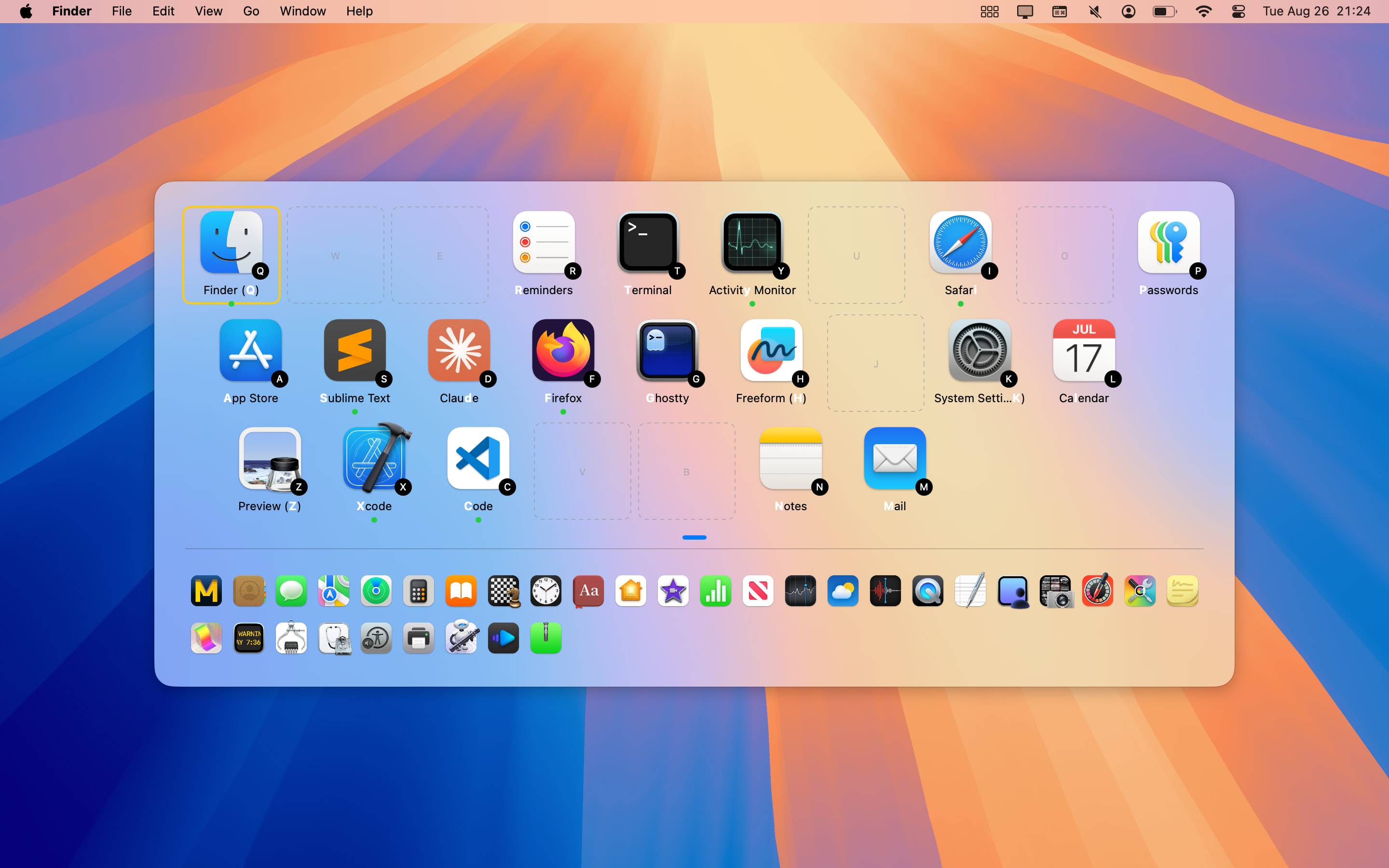This screenshot has height=868, width=1389.
Task: Open the Stocks app icon
Action: [801, 591]
